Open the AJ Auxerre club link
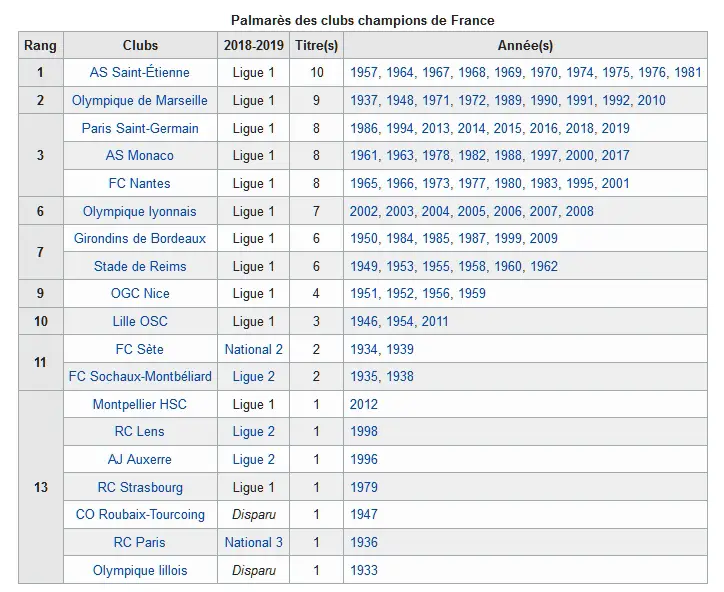Screen dimensions: 724x592 pos(139,459)
